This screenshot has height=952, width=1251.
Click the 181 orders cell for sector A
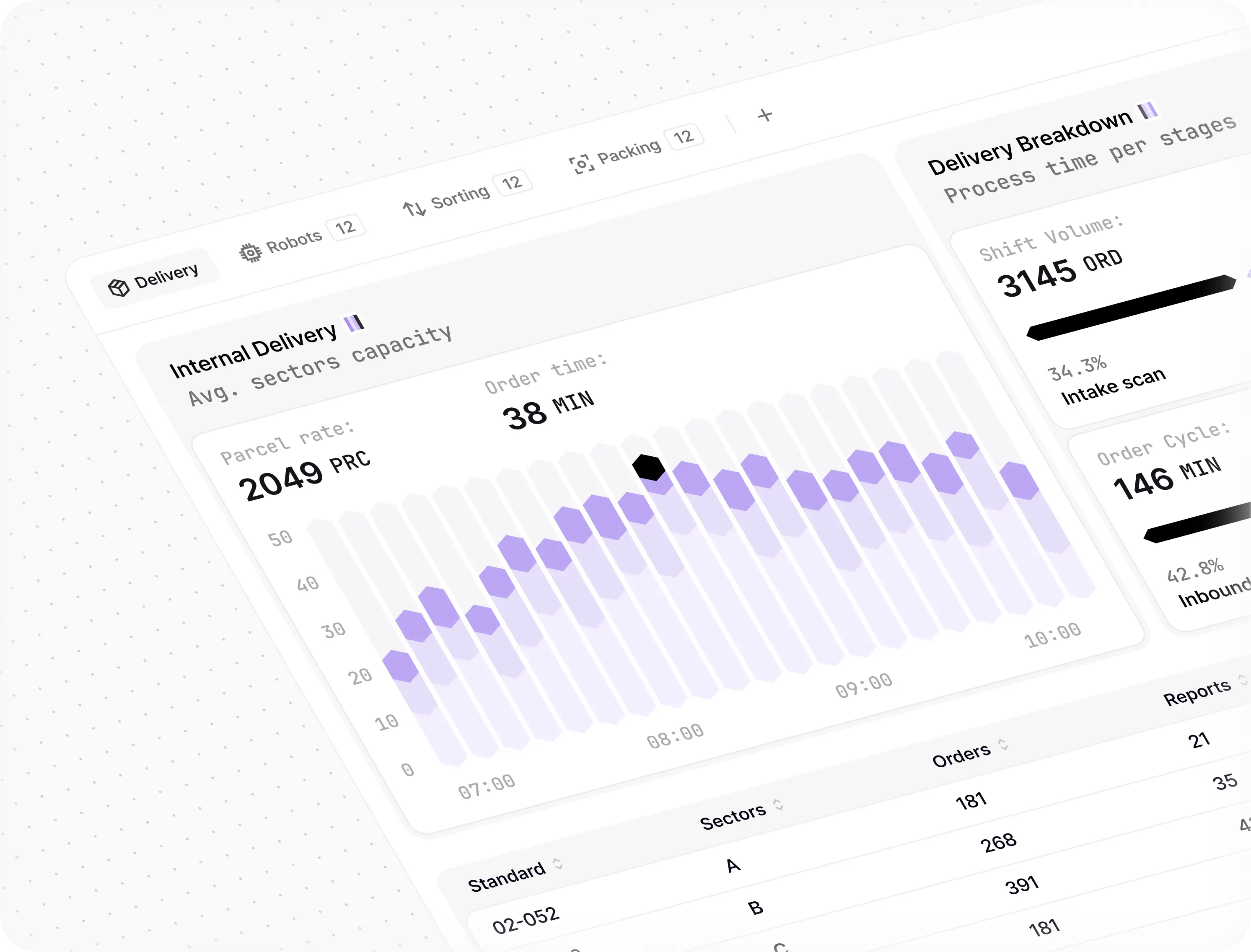[x=971, y=801]
